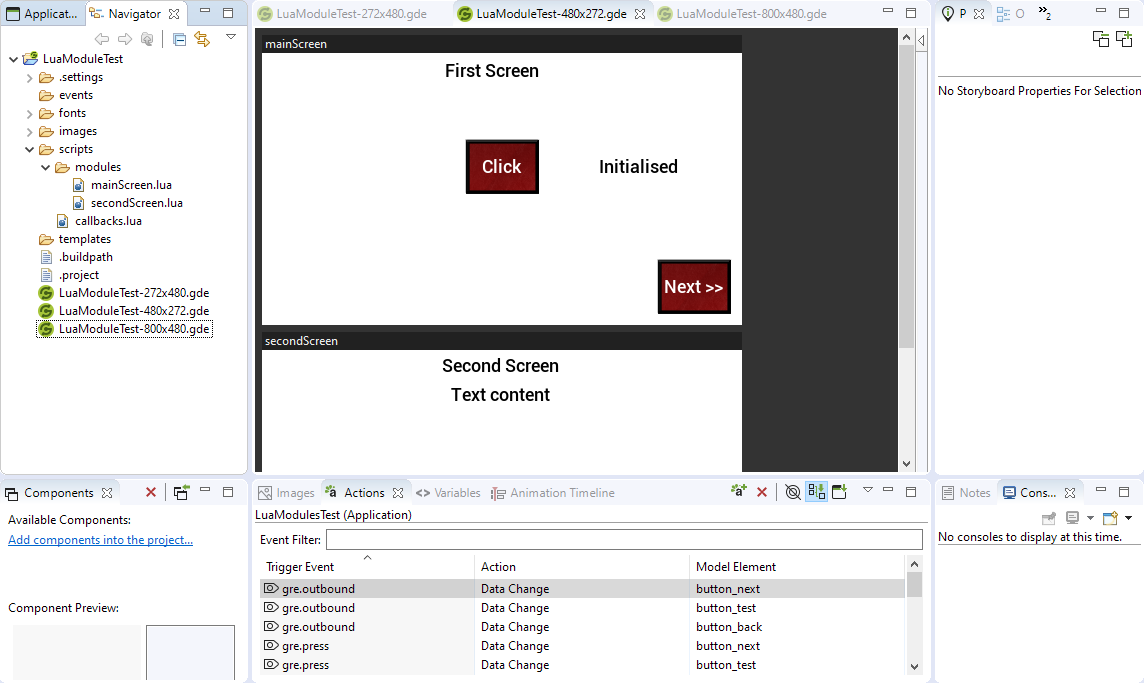
Task: Switch to LuaModuleTest-800x480.gde editor tab
Action: coord(750,14)
